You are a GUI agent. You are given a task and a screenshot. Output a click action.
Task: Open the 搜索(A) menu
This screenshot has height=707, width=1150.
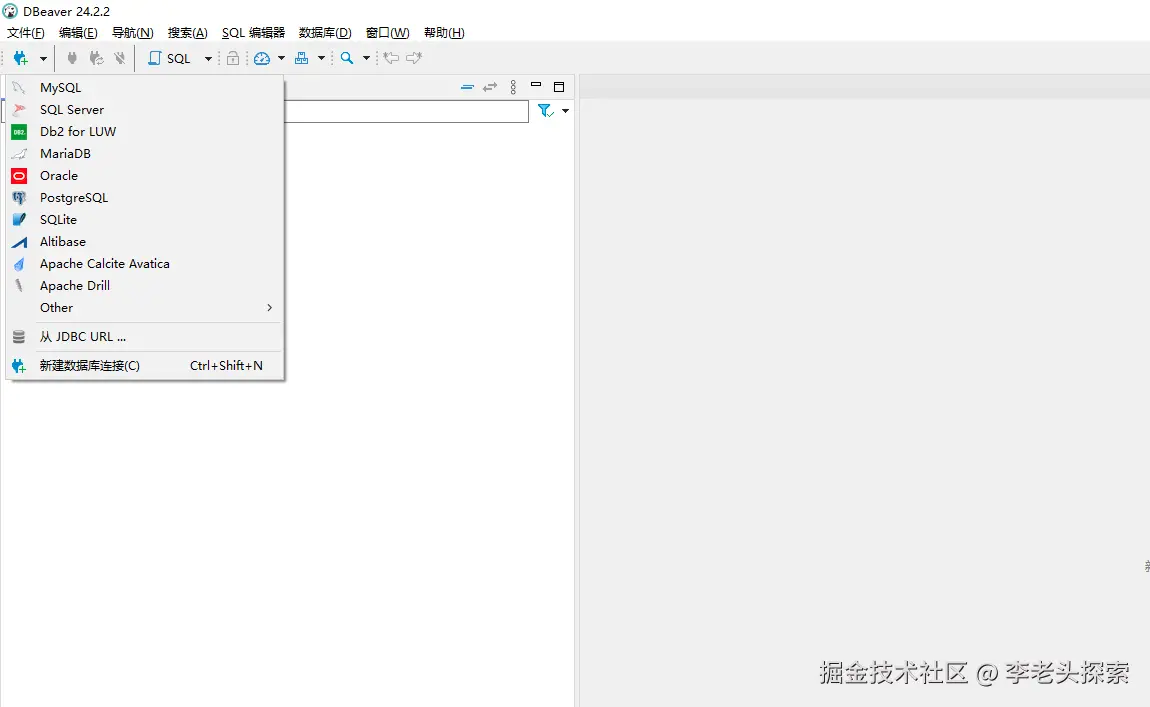pyautogui.click(x=188, y=33)
